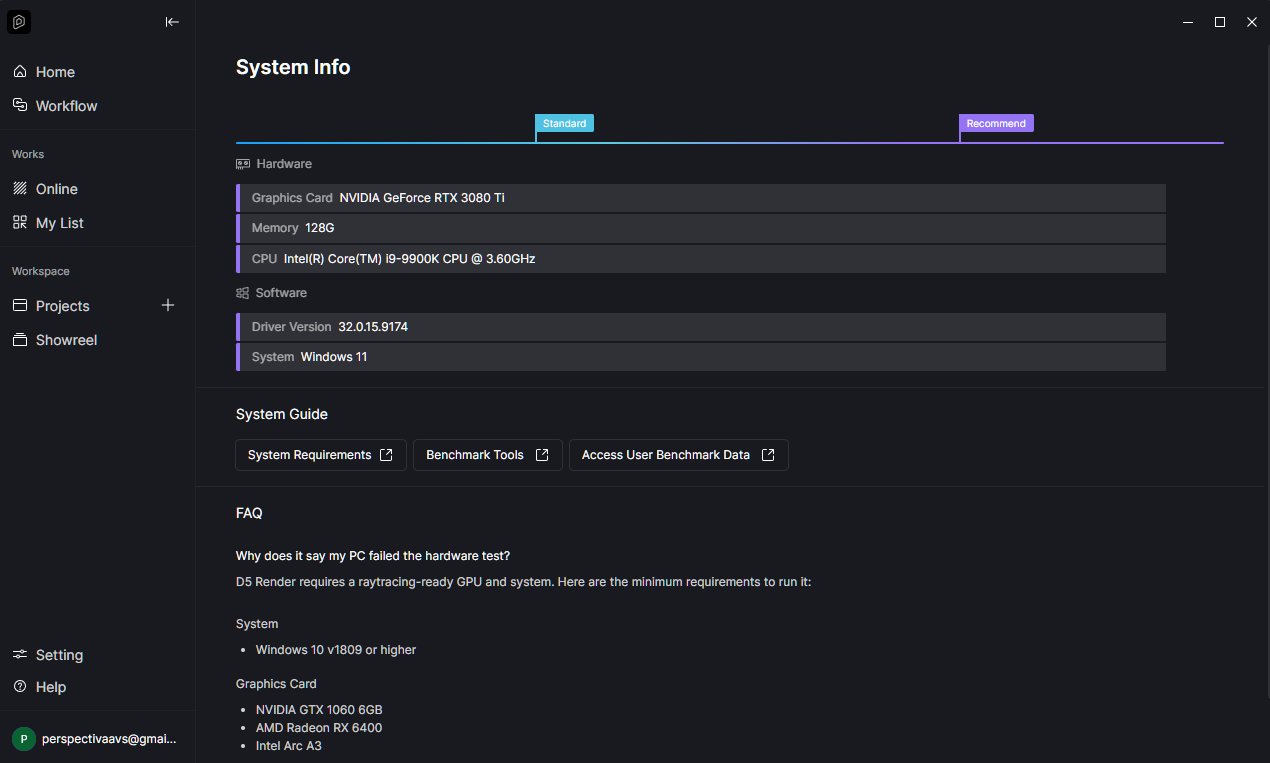Click the Workflow icon in sidebar
Viewport: 1270px width, 763px height.
click(x=20, y=106)
